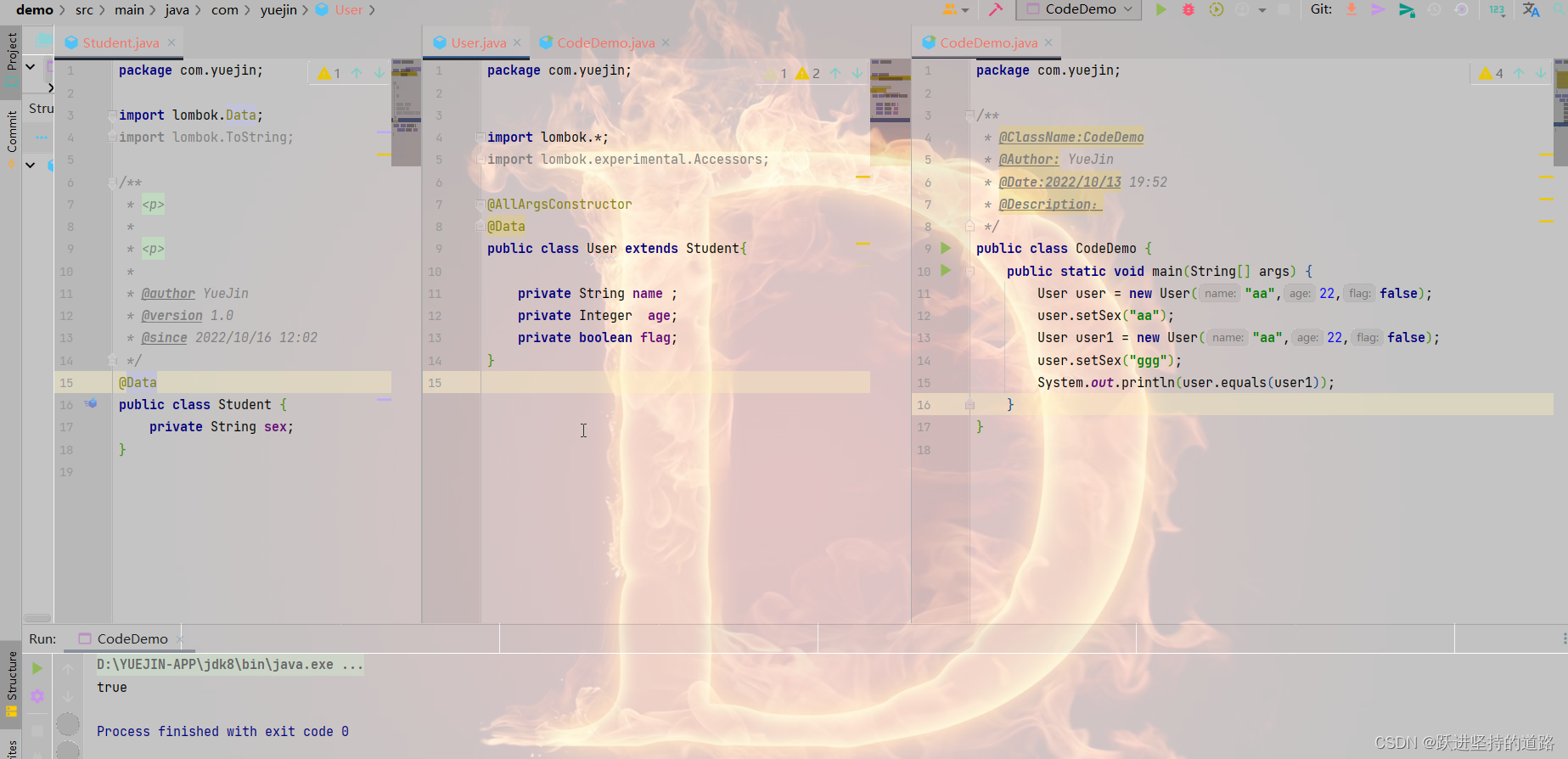Click the java breadcrumb in navigation bar
Image resolution: width=1568 pixels, height=759 pixels.
(177, 9)
